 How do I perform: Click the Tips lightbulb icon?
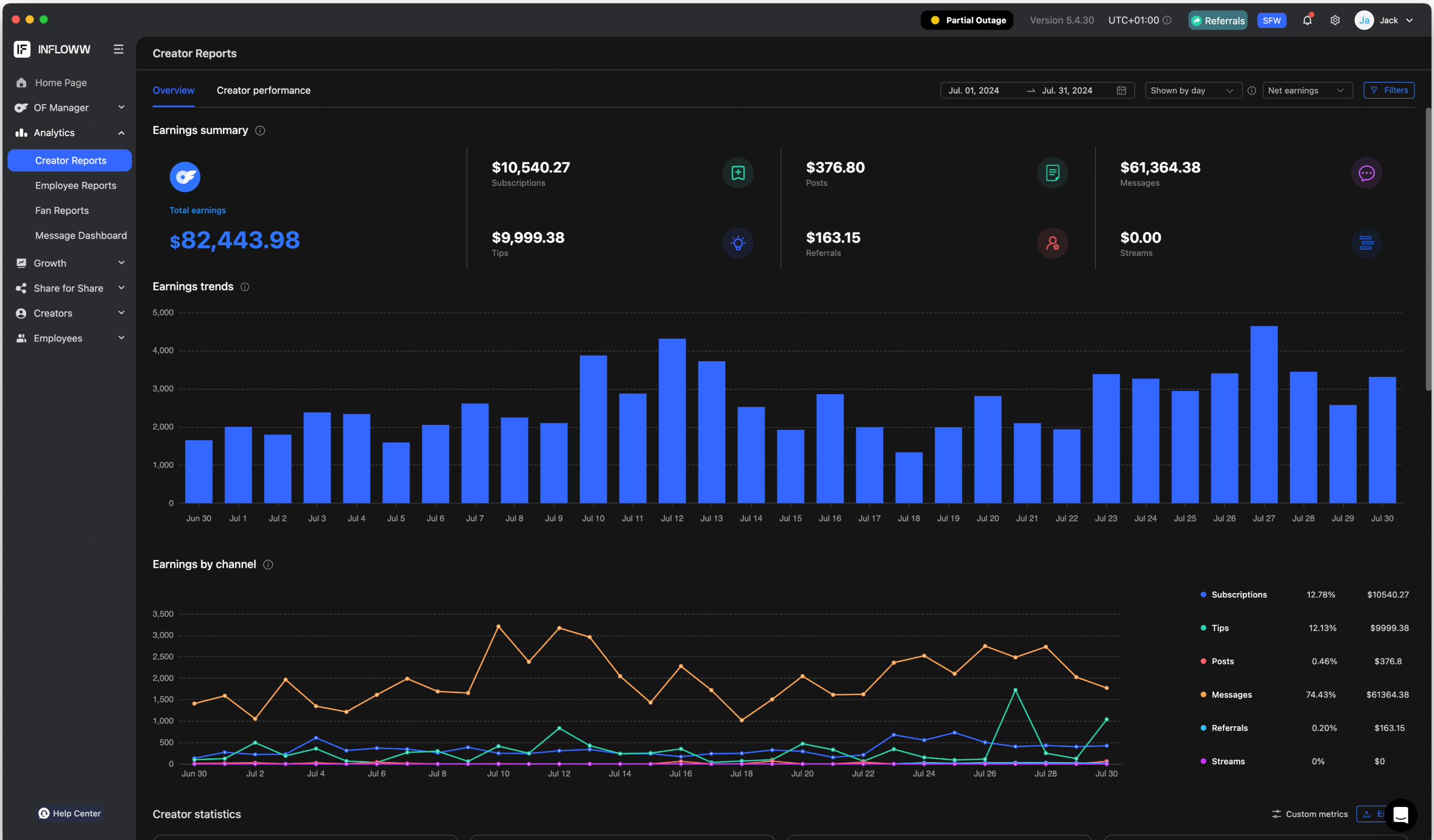[x=738, y=244]
